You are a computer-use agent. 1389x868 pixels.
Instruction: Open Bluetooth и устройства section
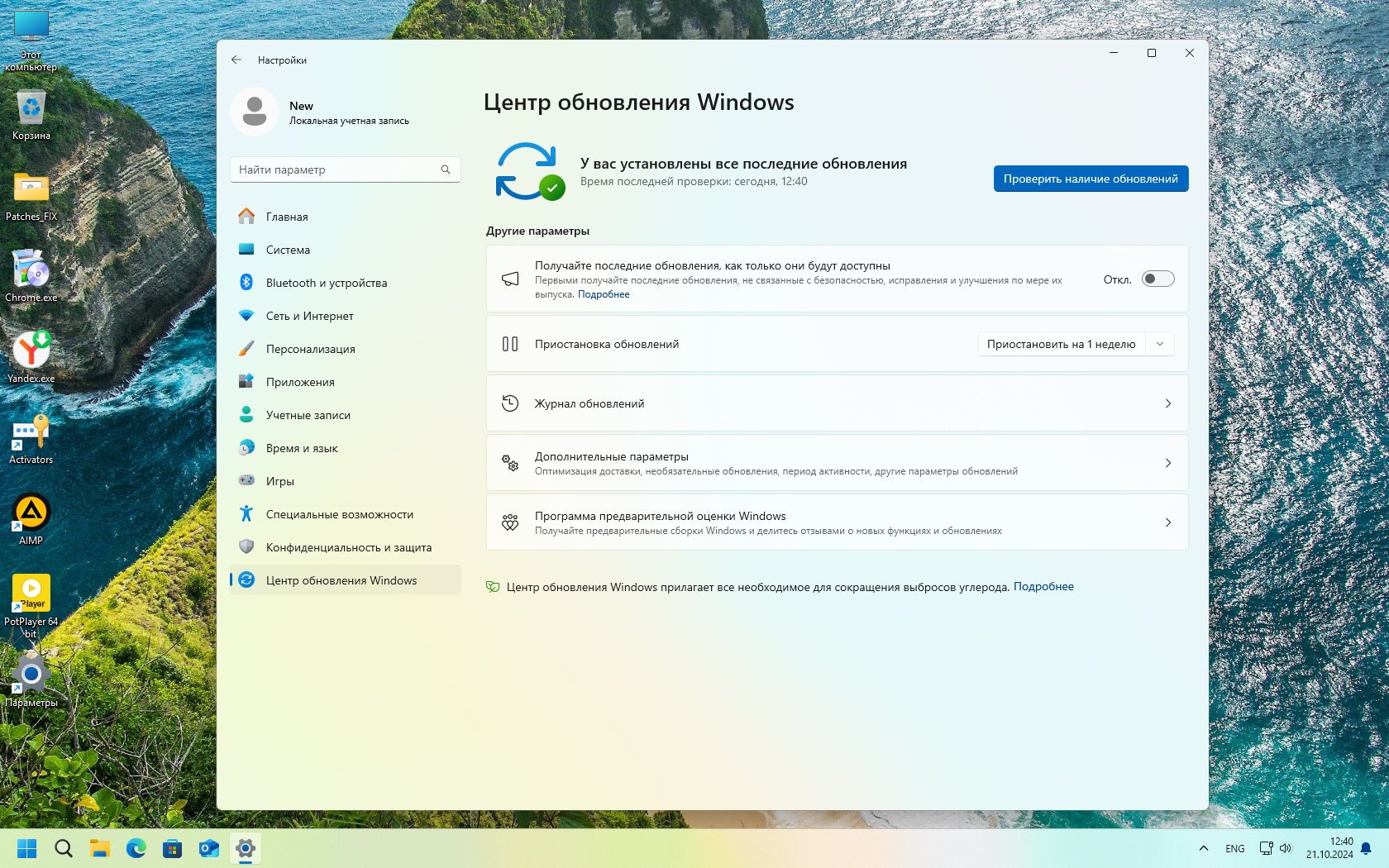click(326, 283)
